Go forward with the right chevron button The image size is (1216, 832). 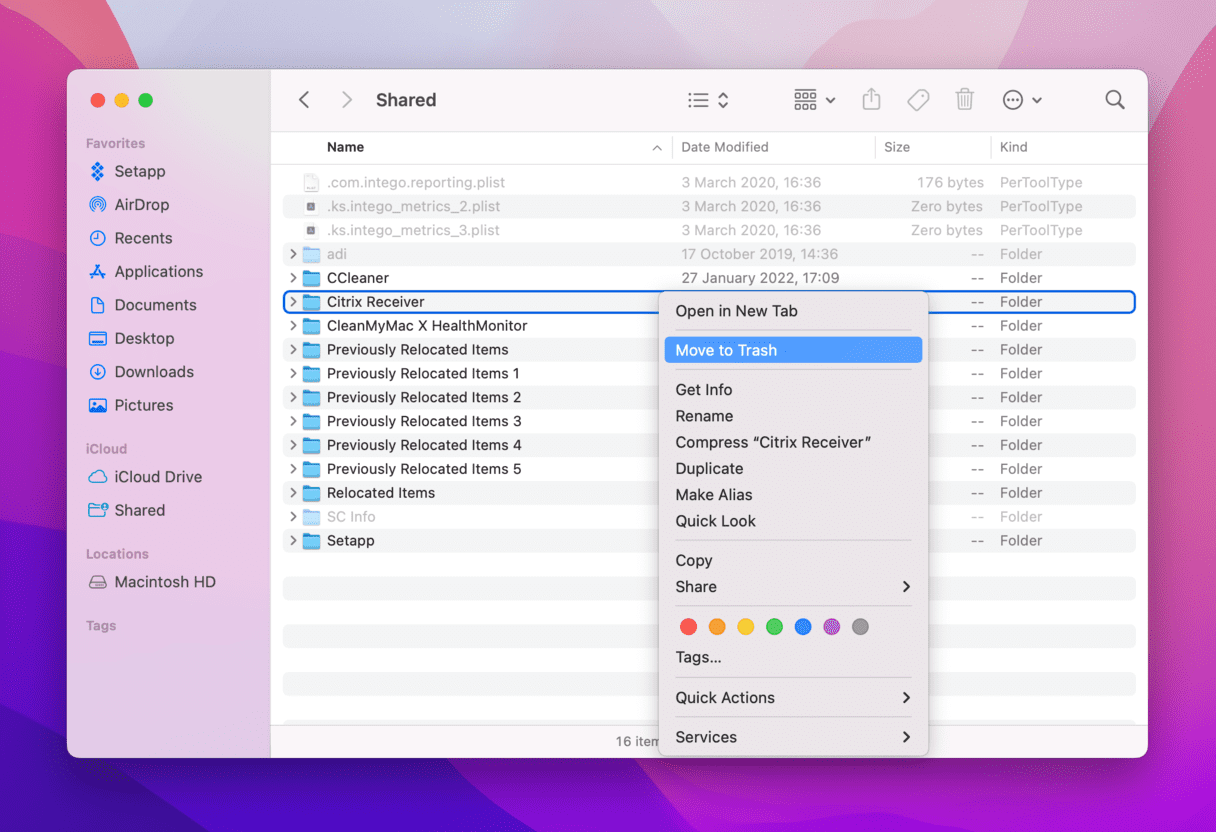[347, 100]
